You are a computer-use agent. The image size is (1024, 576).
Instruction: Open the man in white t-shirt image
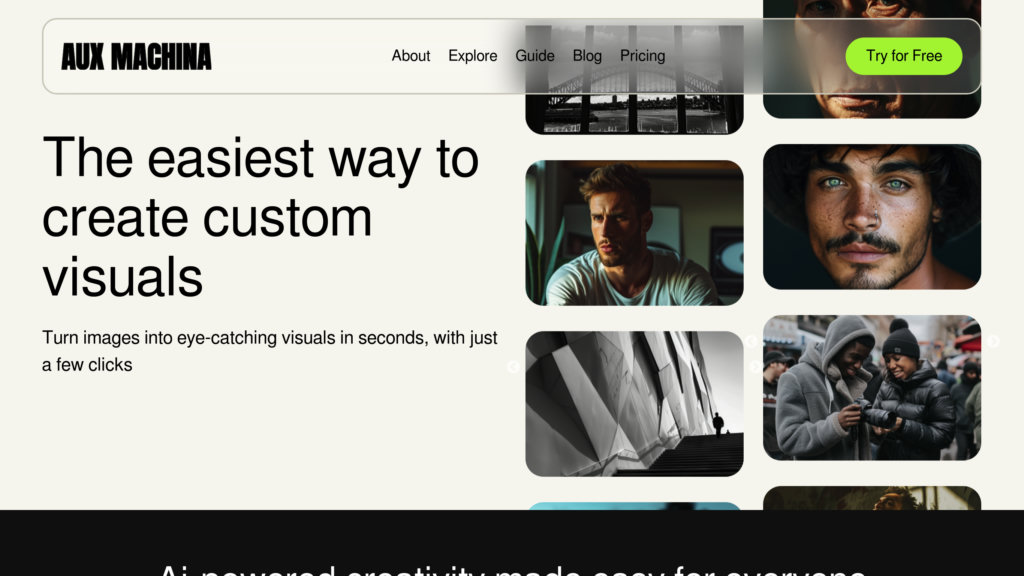(634, 232)
